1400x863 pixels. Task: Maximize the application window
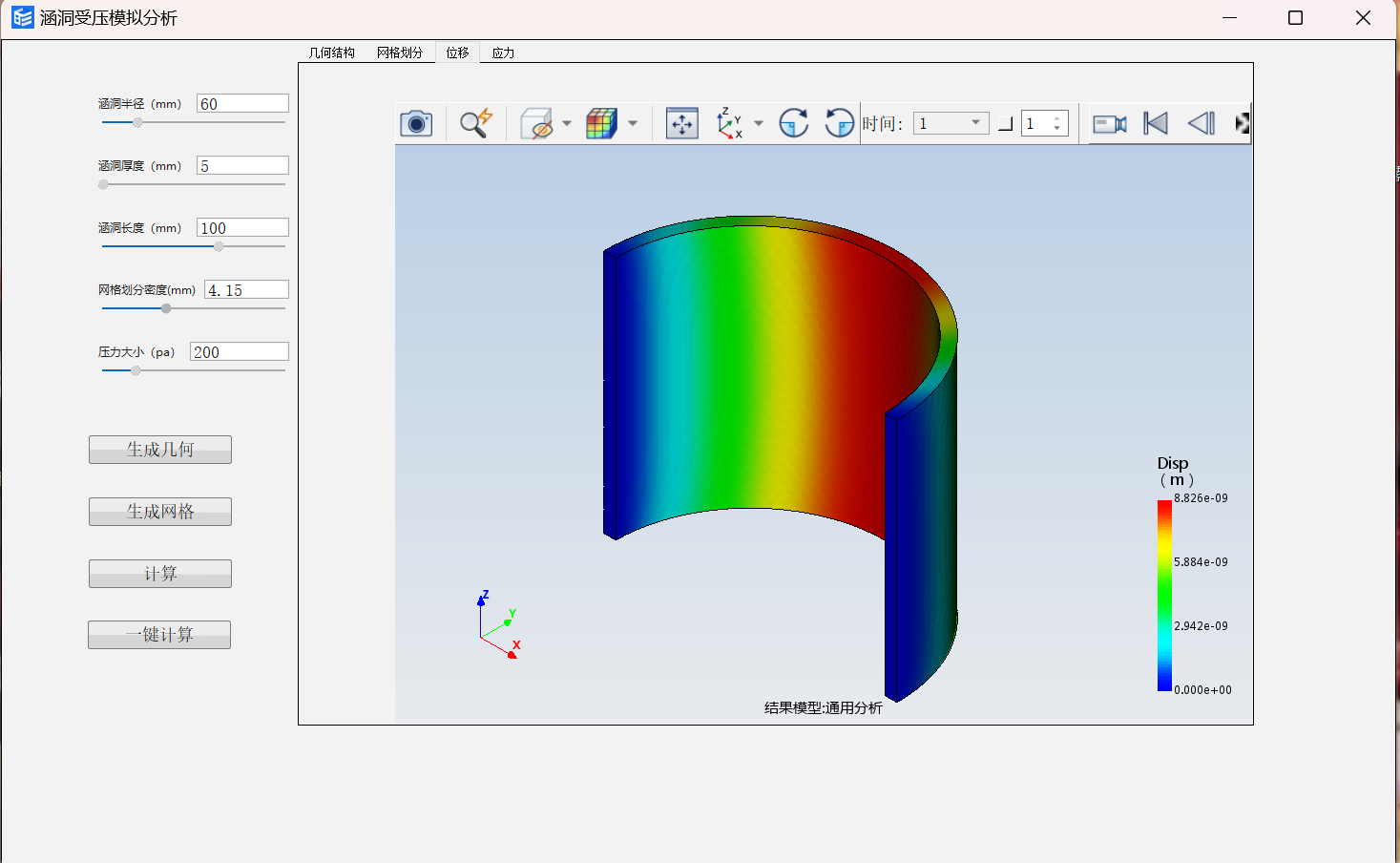click(1295, 17)
